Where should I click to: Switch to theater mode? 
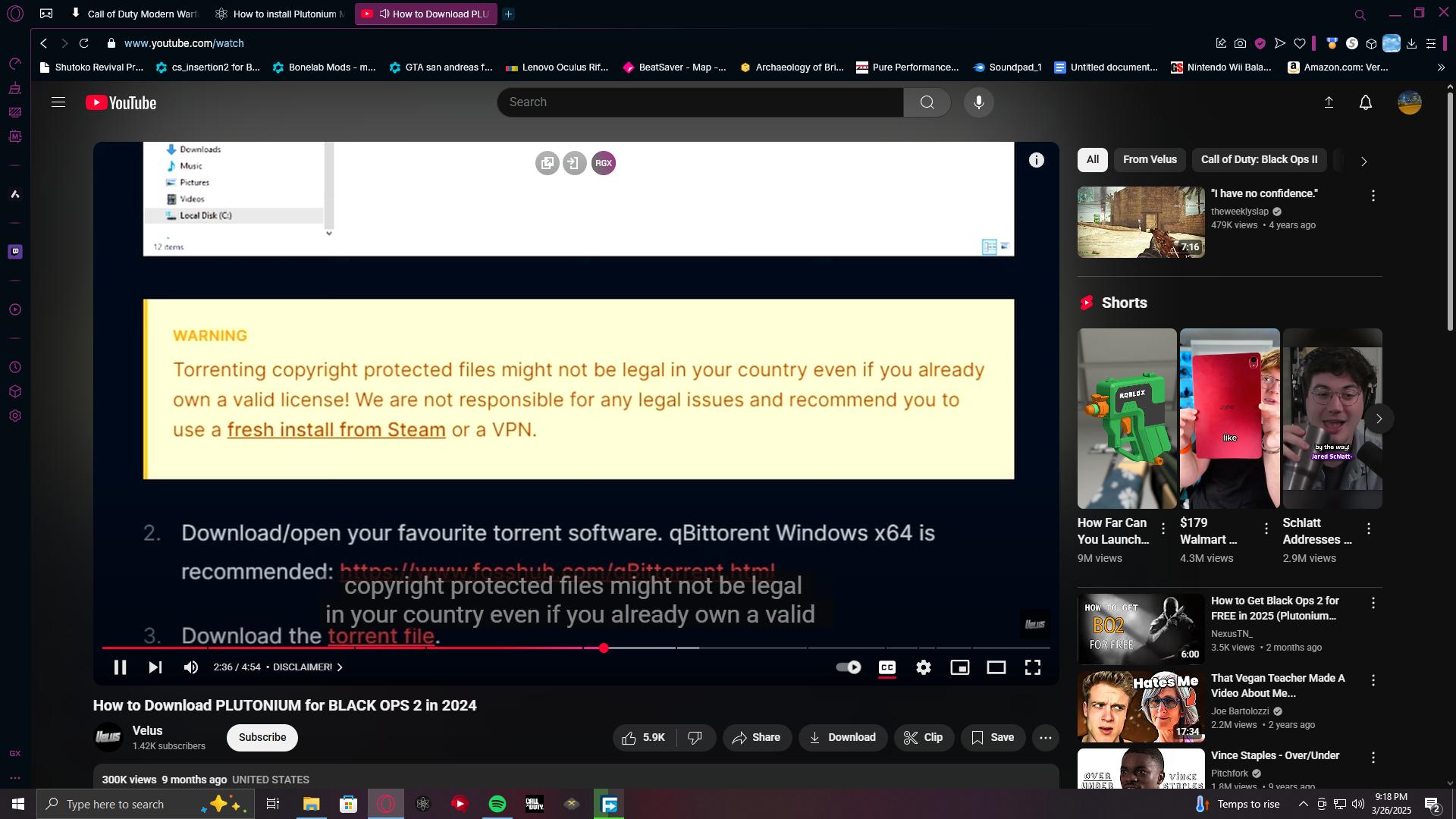996,667
